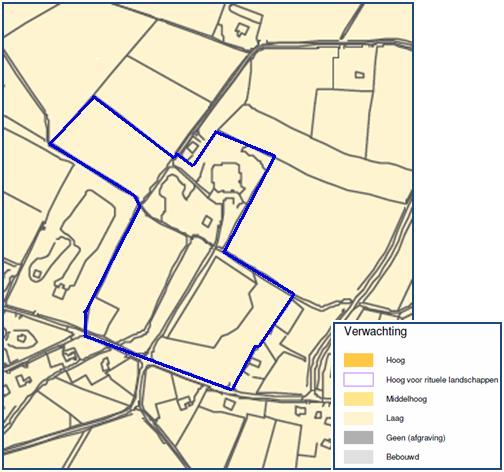The width and height of the screenshot is (504, 472).
Task: Click the light gray Bebouwd swatch
Action: pyautogui.click(x=358, y=457)
